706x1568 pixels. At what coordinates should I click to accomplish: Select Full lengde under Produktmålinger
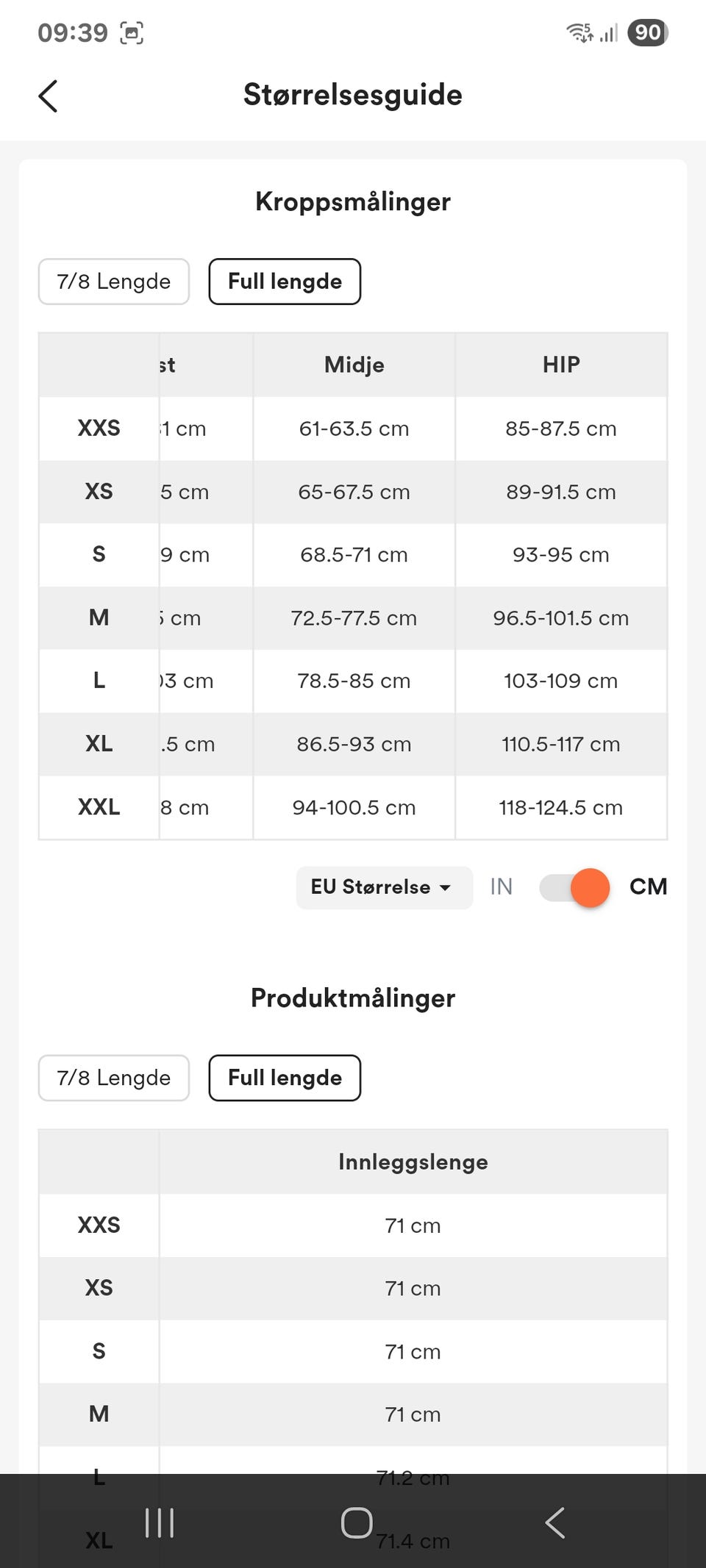285,1078
